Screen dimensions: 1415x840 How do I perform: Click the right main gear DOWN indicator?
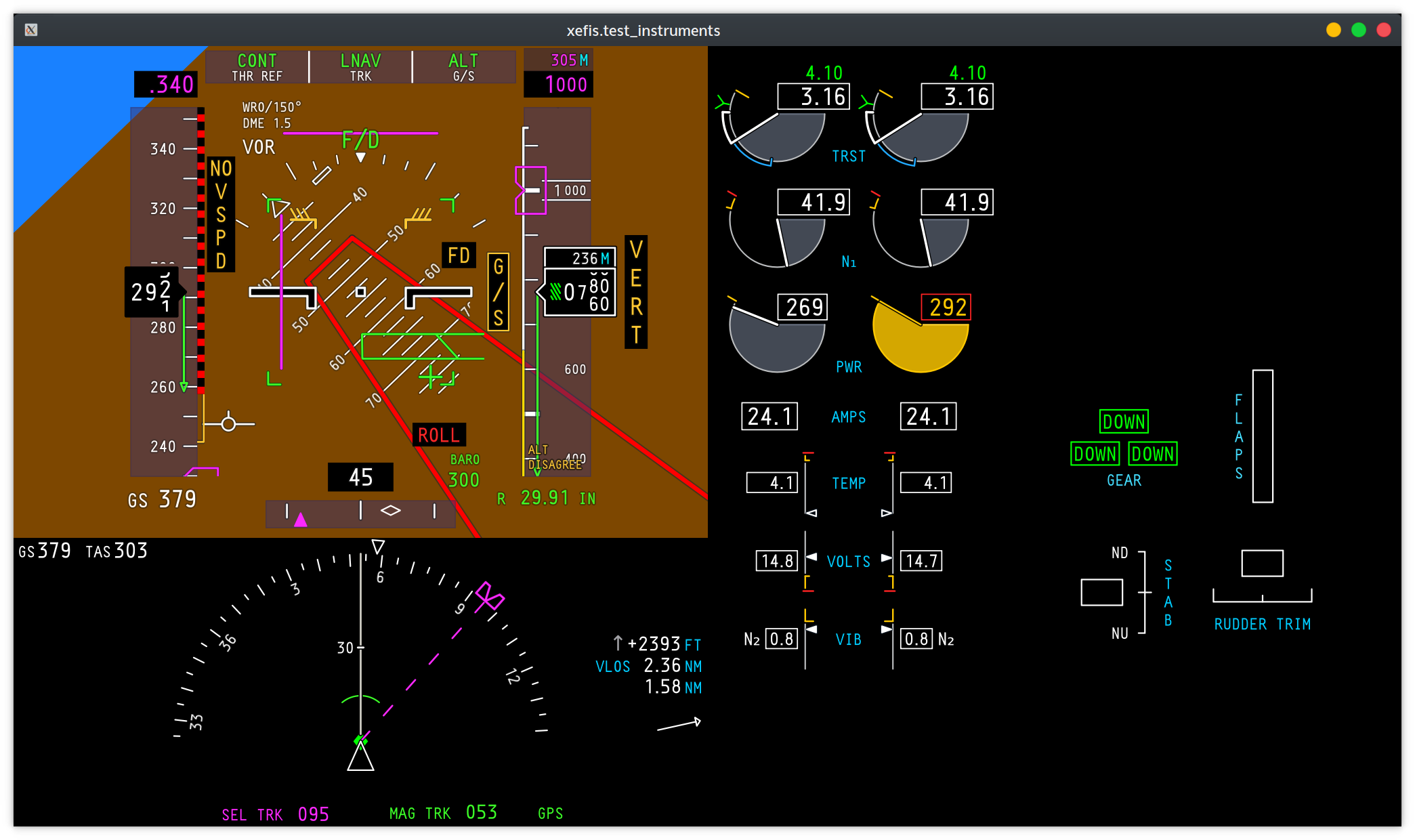(1153, 453)
